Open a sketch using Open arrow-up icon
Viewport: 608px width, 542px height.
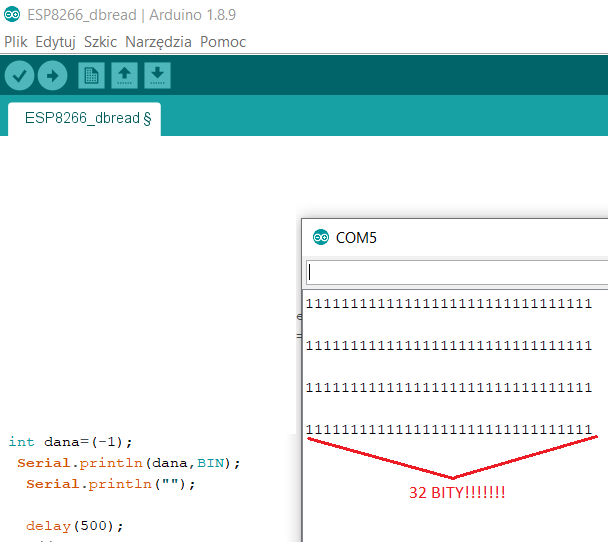pyautogui.click(x=124, y=76)
